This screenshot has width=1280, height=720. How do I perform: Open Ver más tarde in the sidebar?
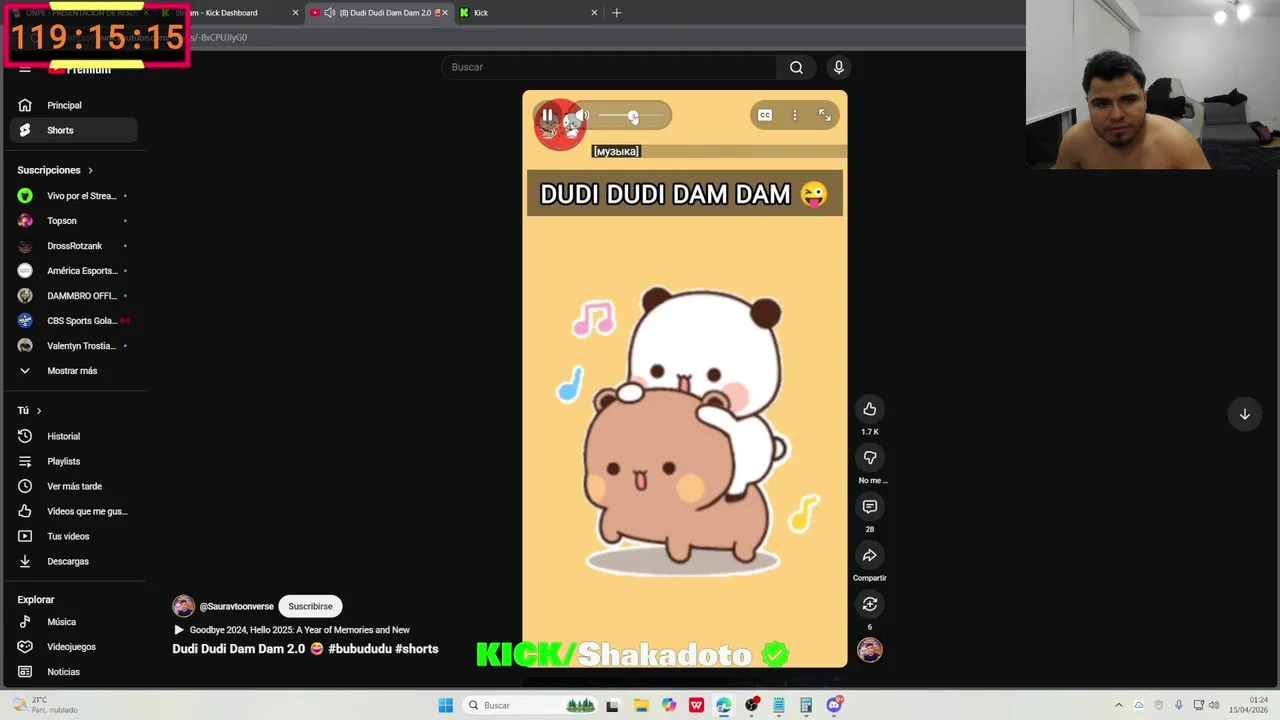(x=74, y=486)
